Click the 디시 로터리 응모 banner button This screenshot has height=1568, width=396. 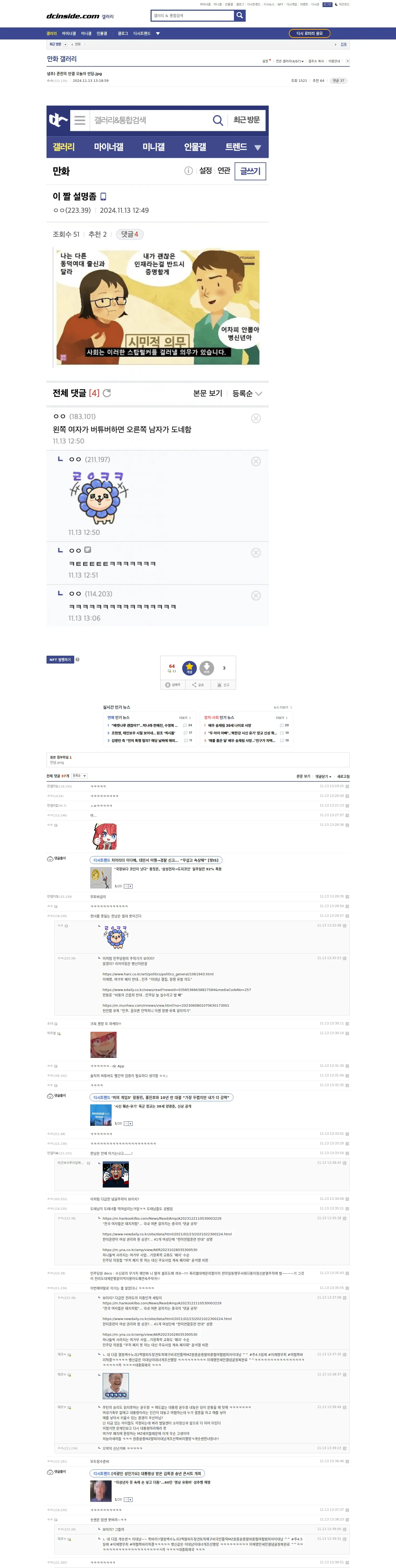[309, 33]
